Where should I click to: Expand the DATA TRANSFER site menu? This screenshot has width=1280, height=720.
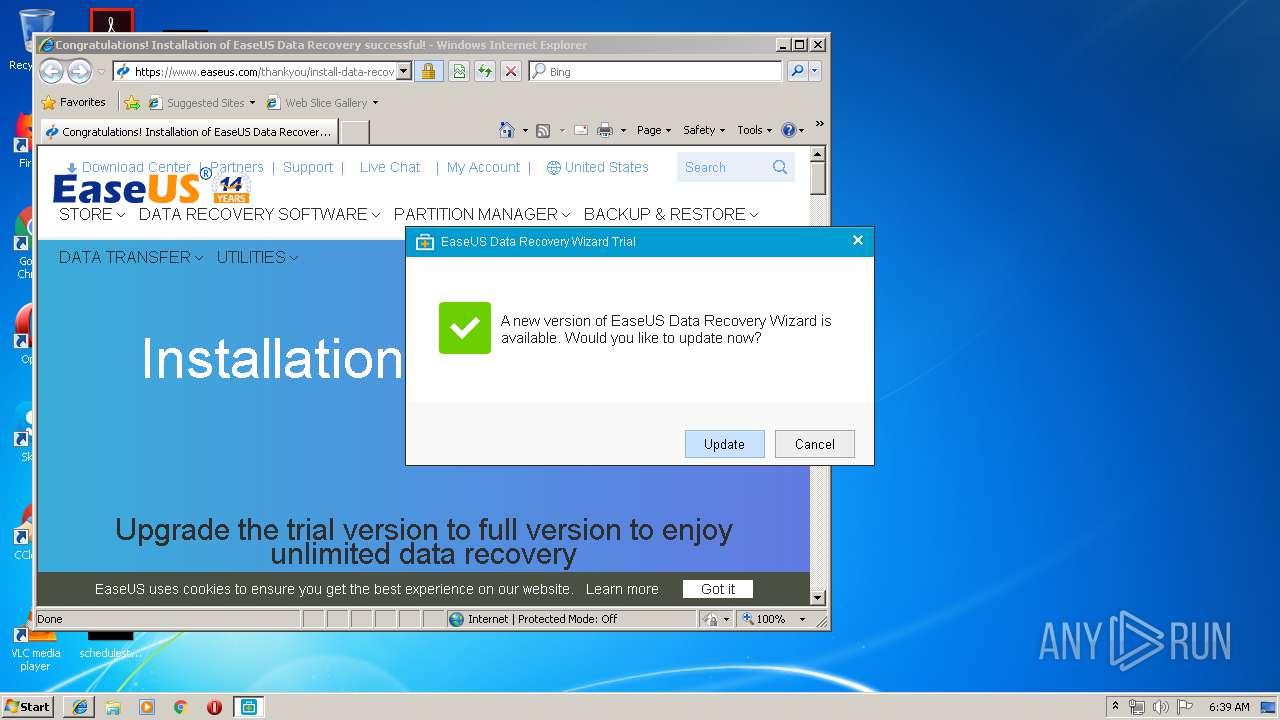coord(131,257)
